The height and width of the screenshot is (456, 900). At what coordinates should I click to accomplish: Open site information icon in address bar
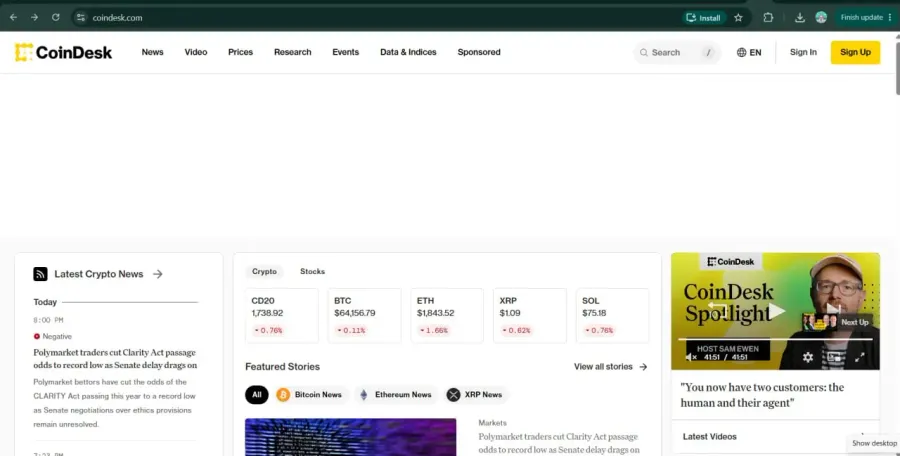(81, 17)
